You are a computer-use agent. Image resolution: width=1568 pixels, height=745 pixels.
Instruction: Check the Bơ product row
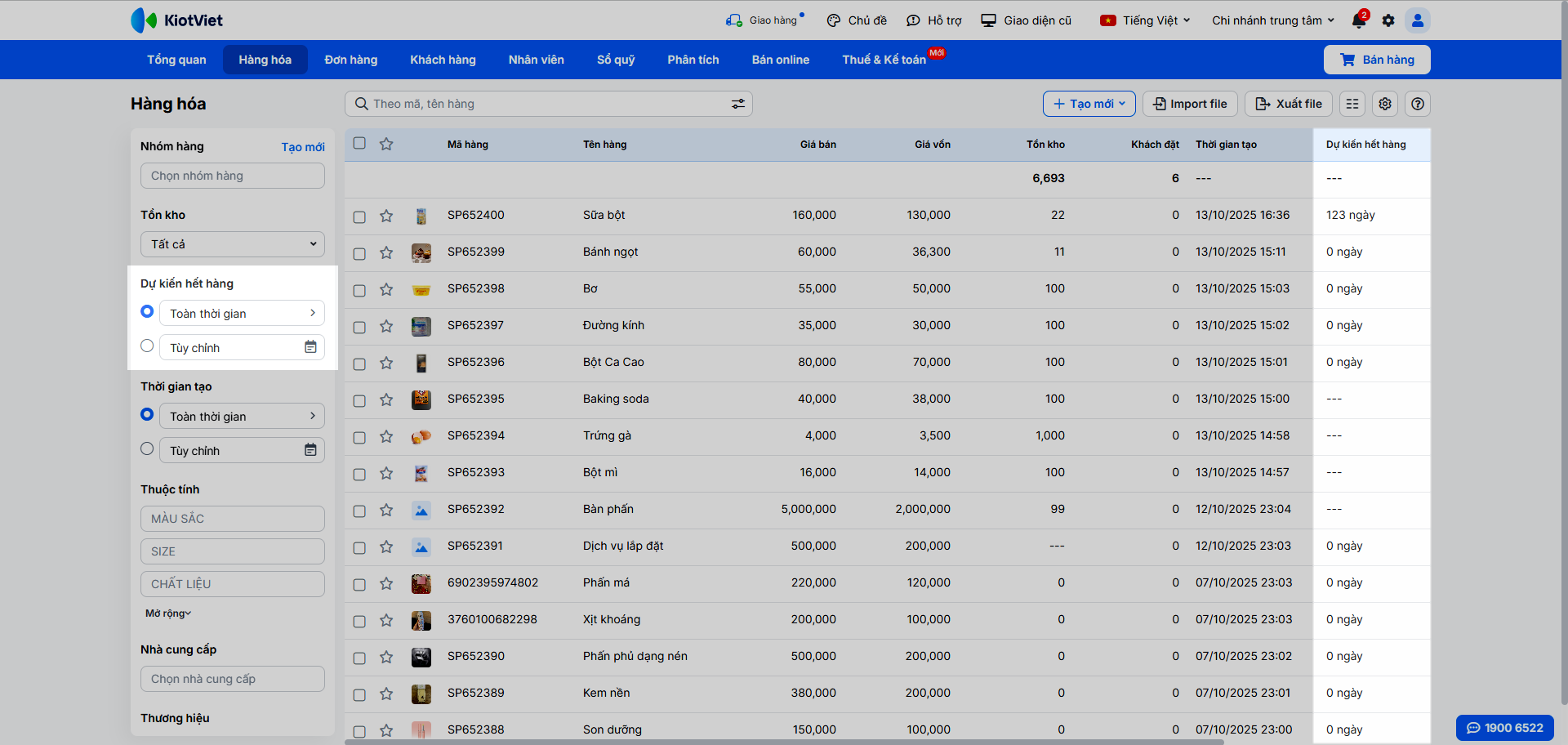point(359,290)
